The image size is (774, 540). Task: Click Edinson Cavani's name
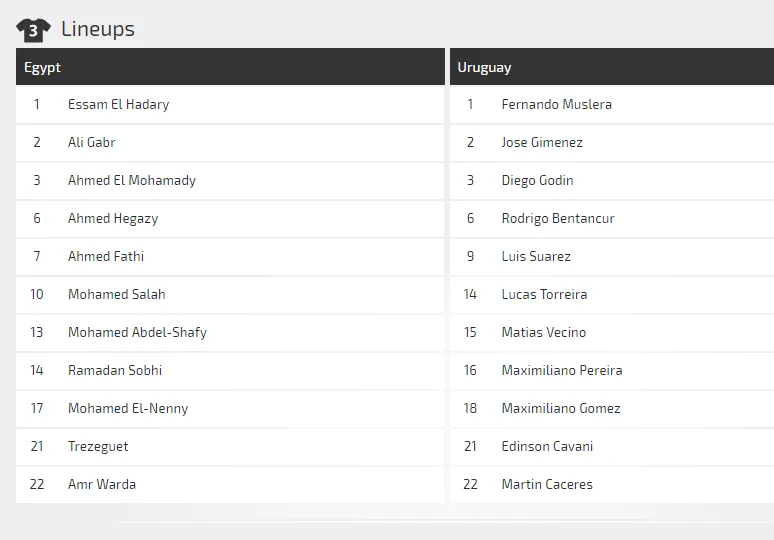[x=547, y=447]
